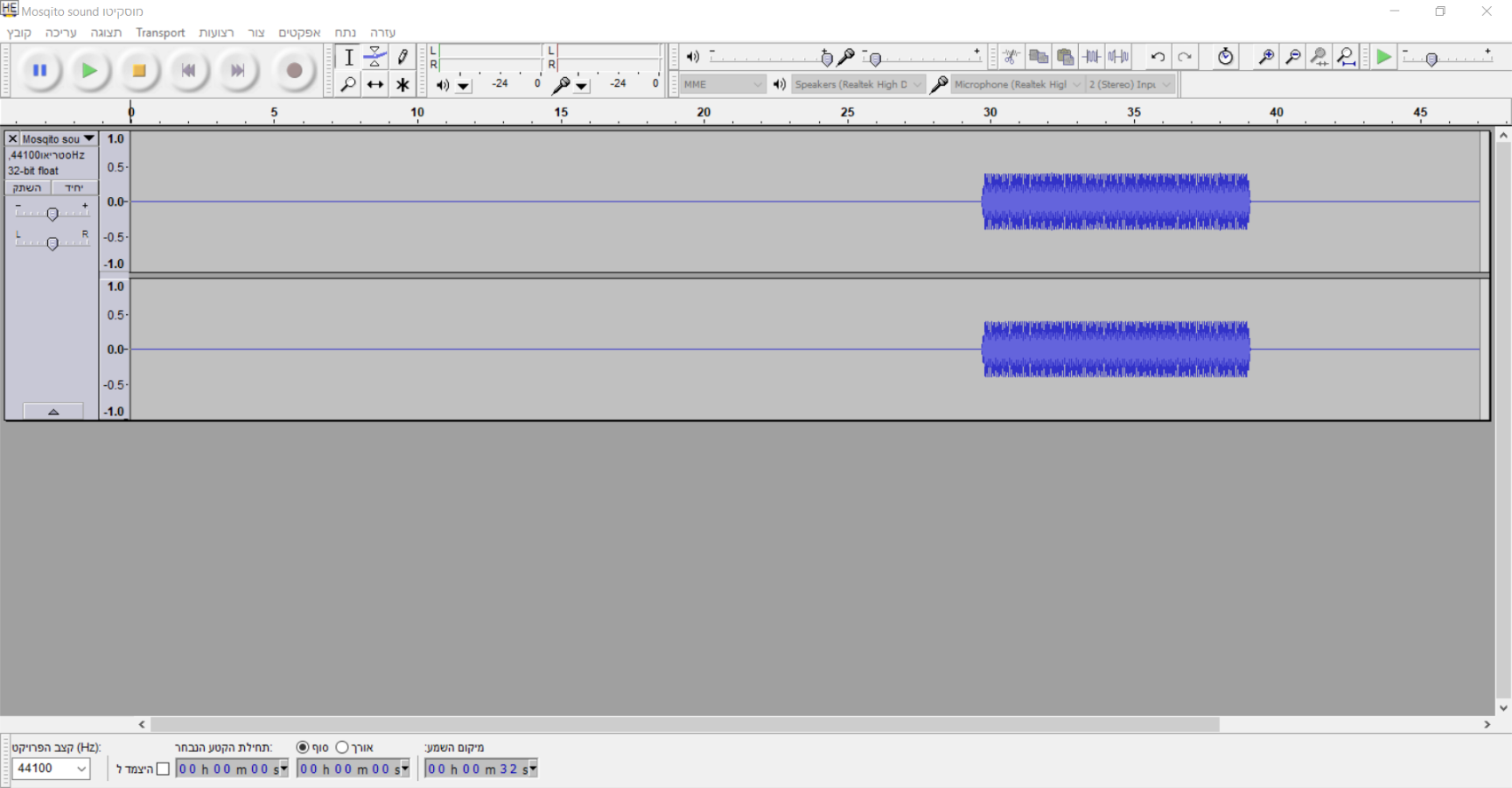Click the Trim audio icon
The image size is (1512, 788).
click(x=1092, y=57)
